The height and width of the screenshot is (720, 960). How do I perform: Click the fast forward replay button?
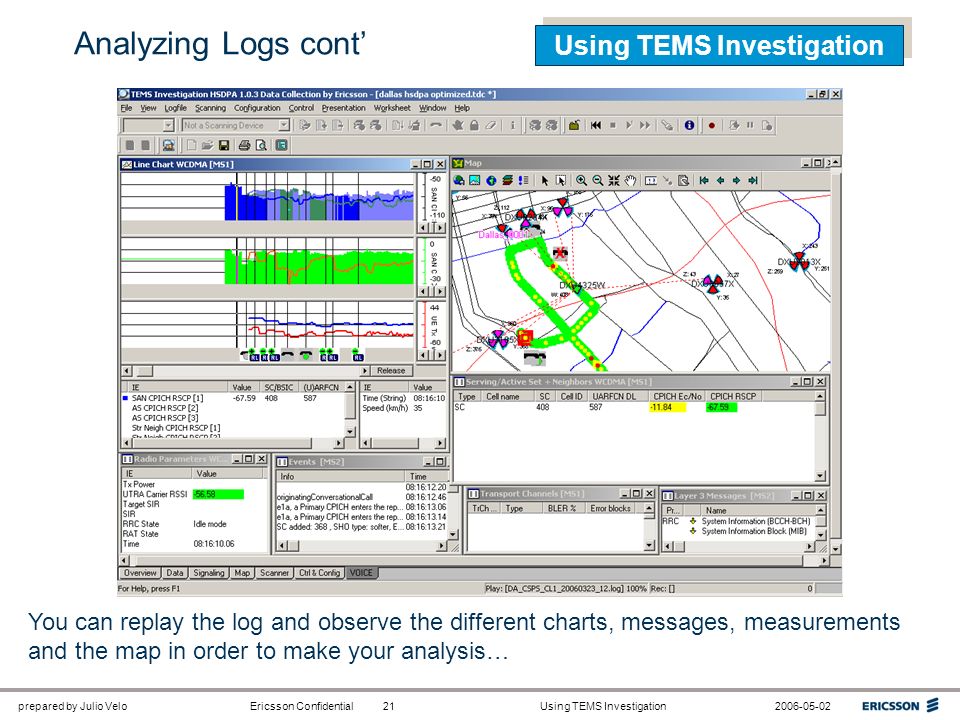tap(645, 126)
